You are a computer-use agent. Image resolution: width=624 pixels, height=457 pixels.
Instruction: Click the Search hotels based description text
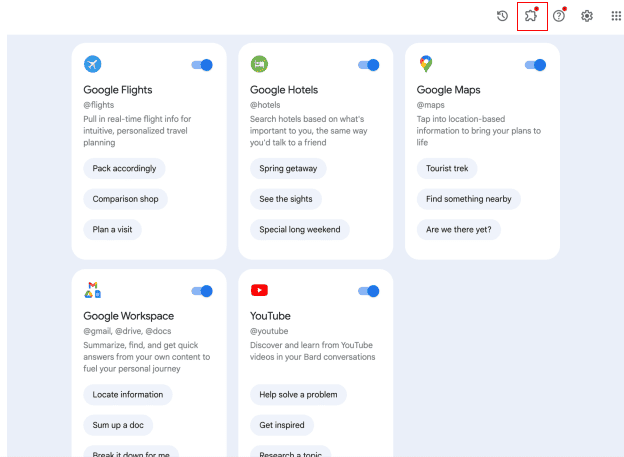(309, 131)
